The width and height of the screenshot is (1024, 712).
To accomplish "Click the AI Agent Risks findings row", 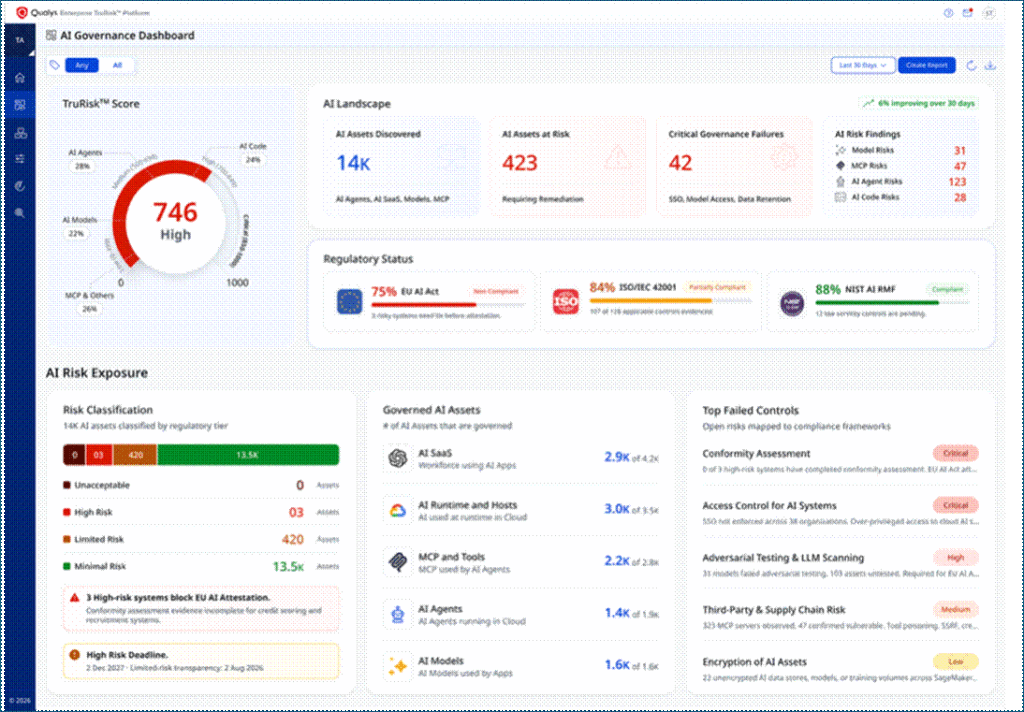I will (x=901, y=182).
